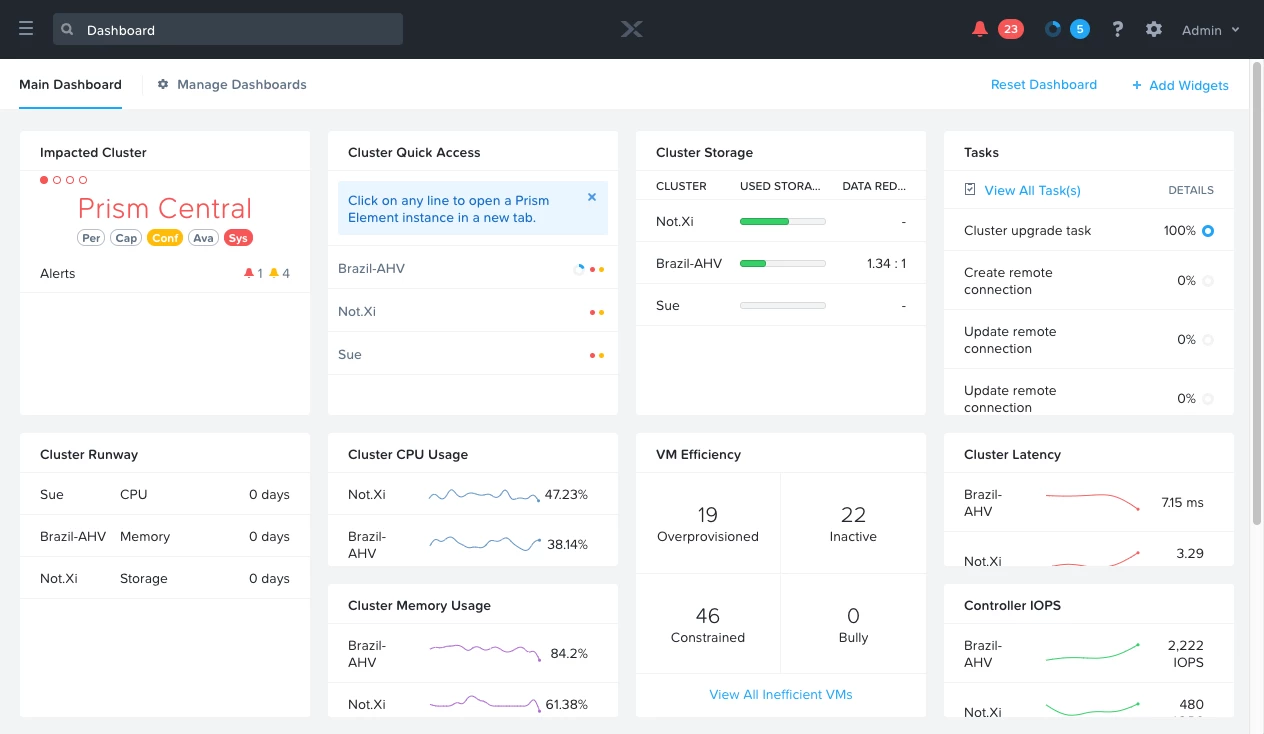The height and width of the screenshot is (734, 1264).
Task: Click the Reset Dashboard link
Action: pos(1044,84)
